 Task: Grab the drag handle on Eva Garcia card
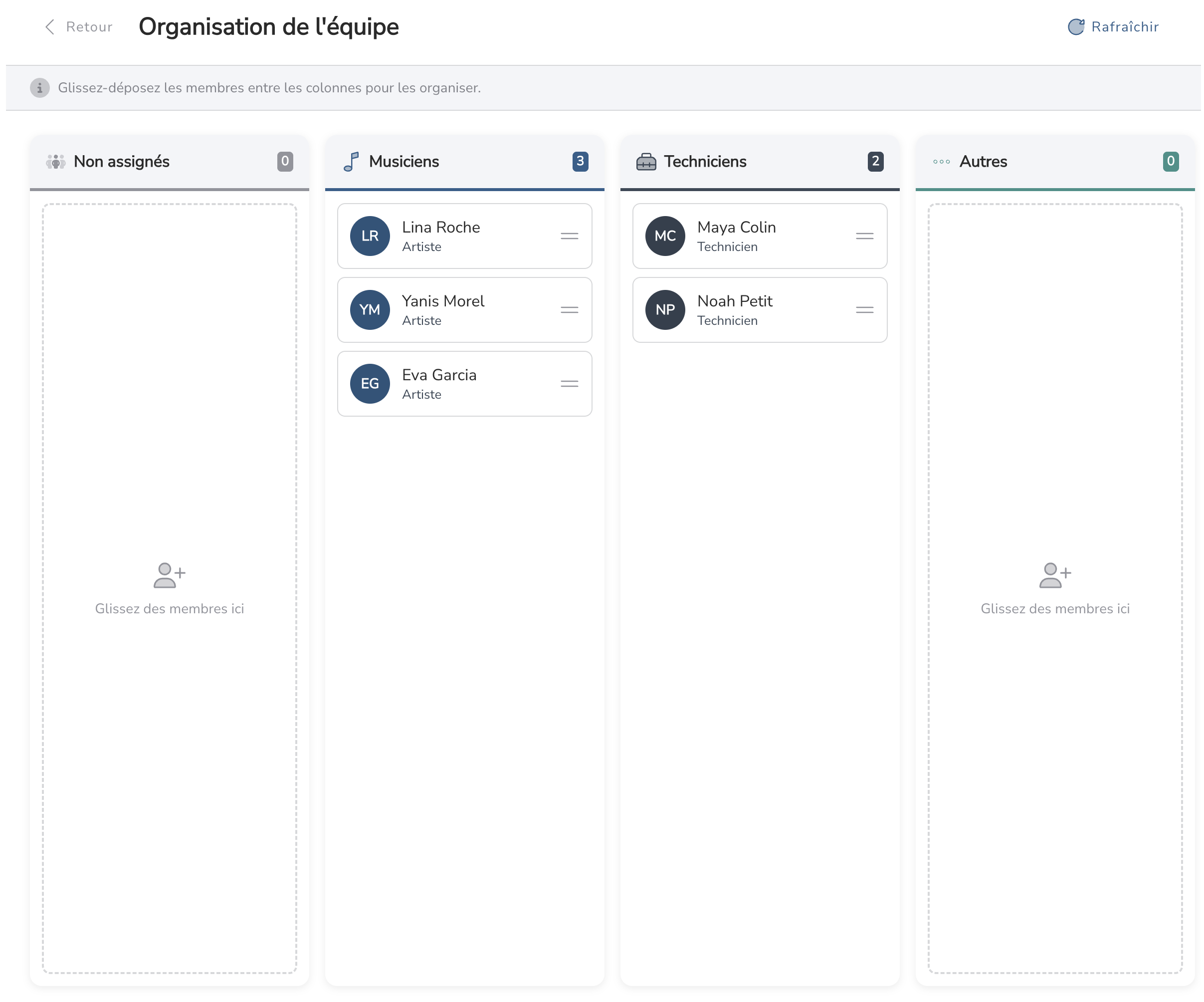[x=569, y=384]
